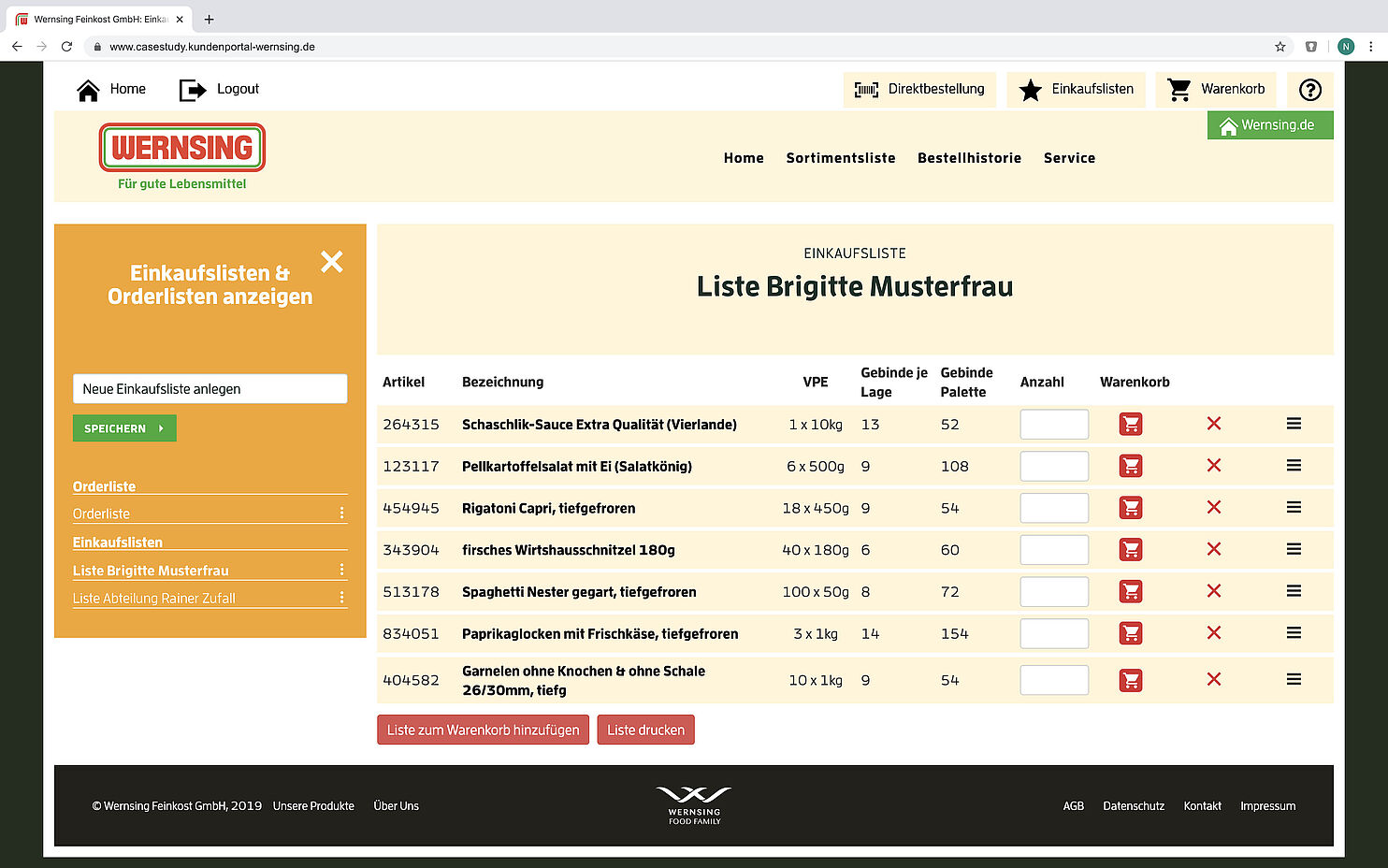This screenshot has height=868, width=1388.
Task: Open Bestellhistorie in main navigation
Action: (969, 158)
